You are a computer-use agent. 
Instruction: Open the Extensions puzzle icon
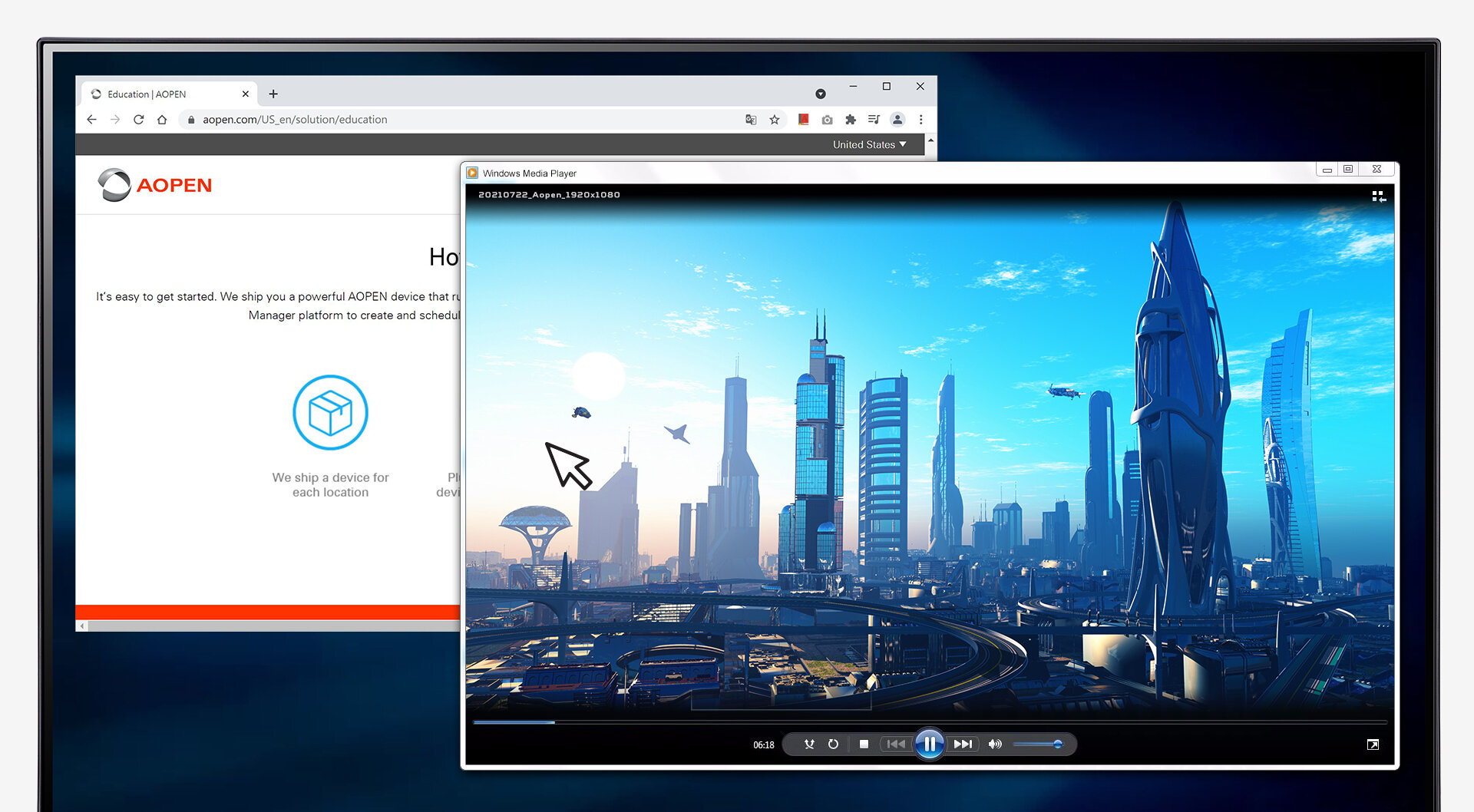coord(851,120)
